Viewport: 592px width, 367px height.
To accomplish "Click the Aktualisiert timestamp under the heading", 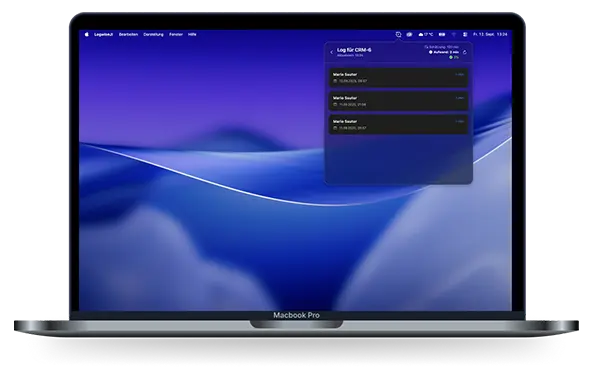I will click(x=350, y=55).
